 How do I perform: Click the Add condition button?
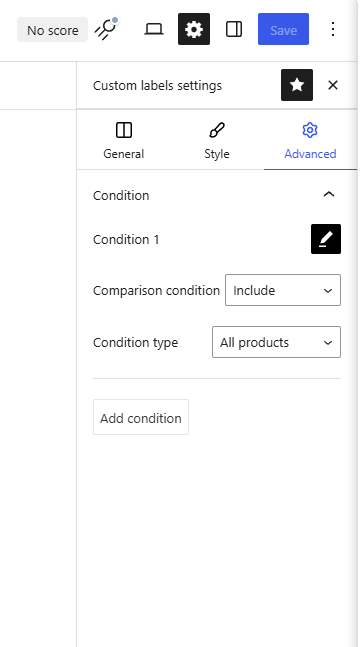(141, 417)
